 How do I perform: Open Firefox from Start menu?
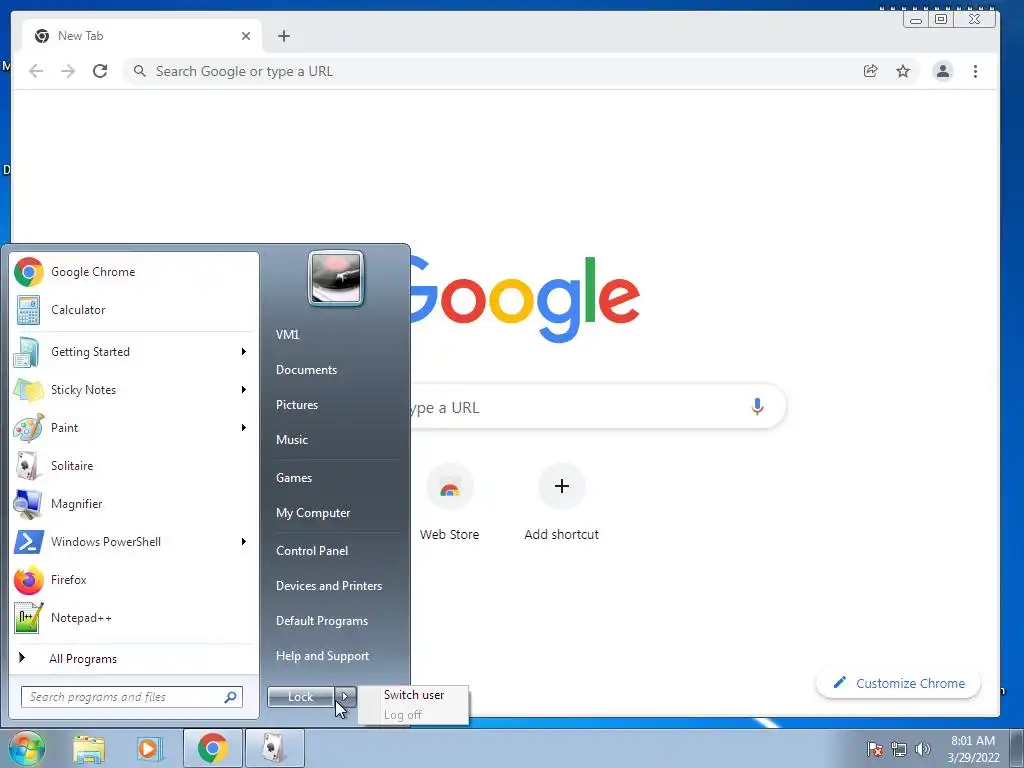click(x=134, y=580)
